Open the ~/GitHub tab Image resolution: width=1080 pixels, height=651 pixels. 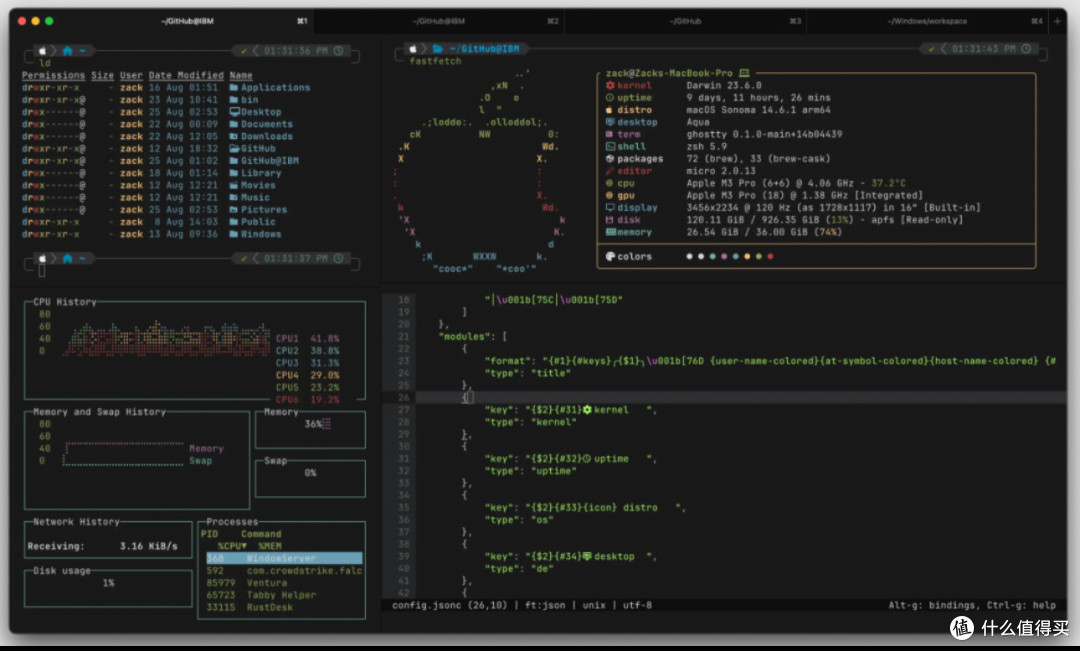point(685,21)
